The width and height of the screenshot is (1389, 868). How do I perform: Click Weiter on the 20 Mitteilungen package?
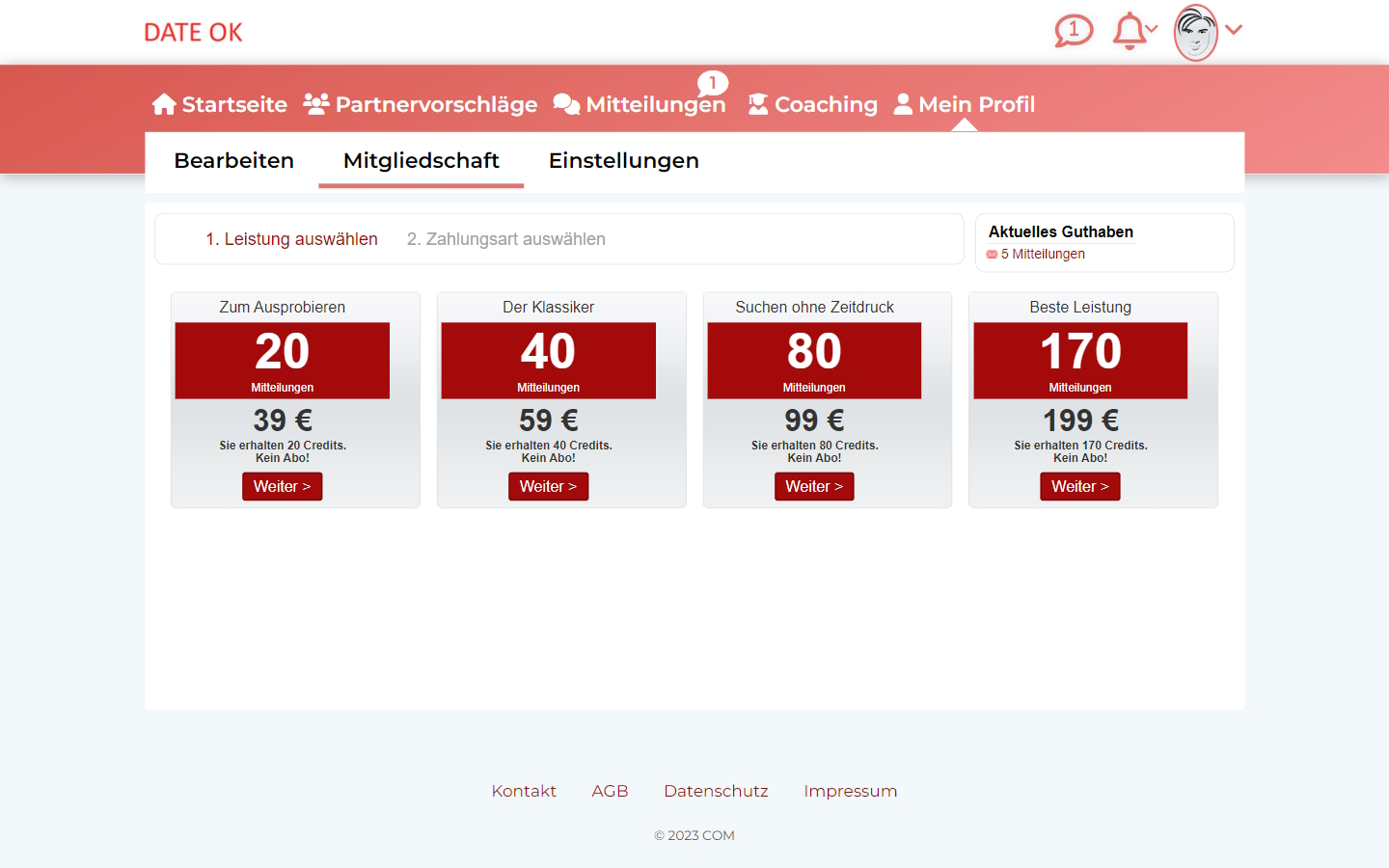click(282, 486)
